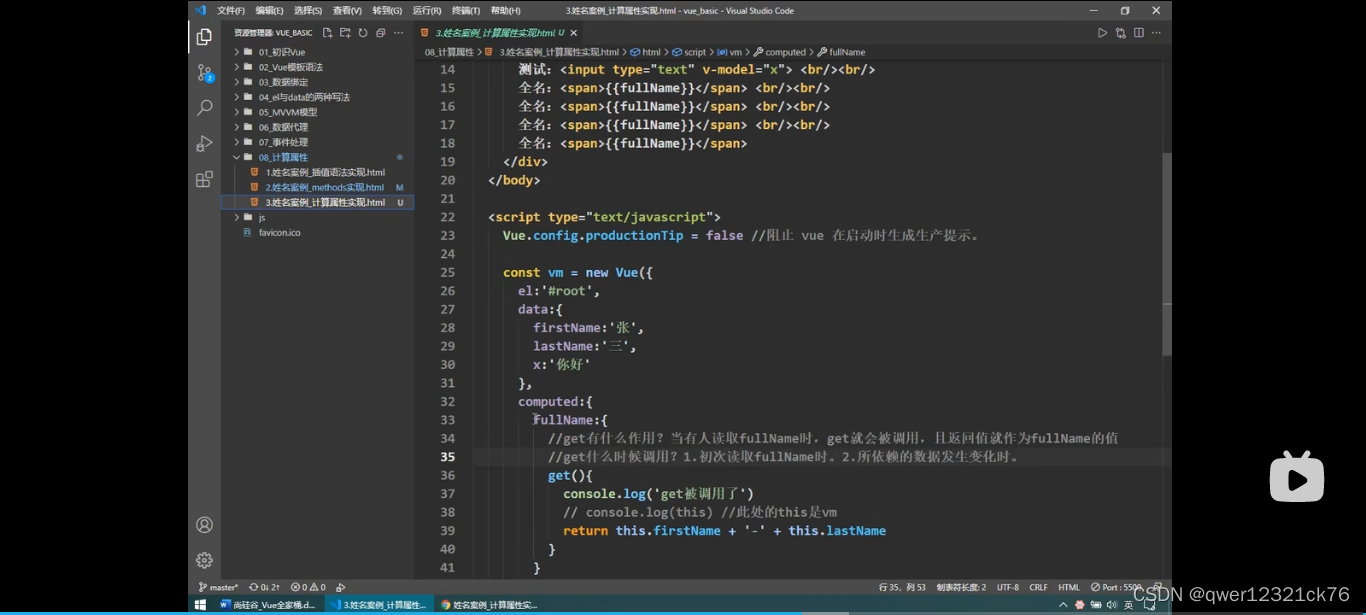The height and width of the screenshot is (615, 1366).
Task: Switch to the Chrome 姓名案例 taskbar item
Action: 489,605
